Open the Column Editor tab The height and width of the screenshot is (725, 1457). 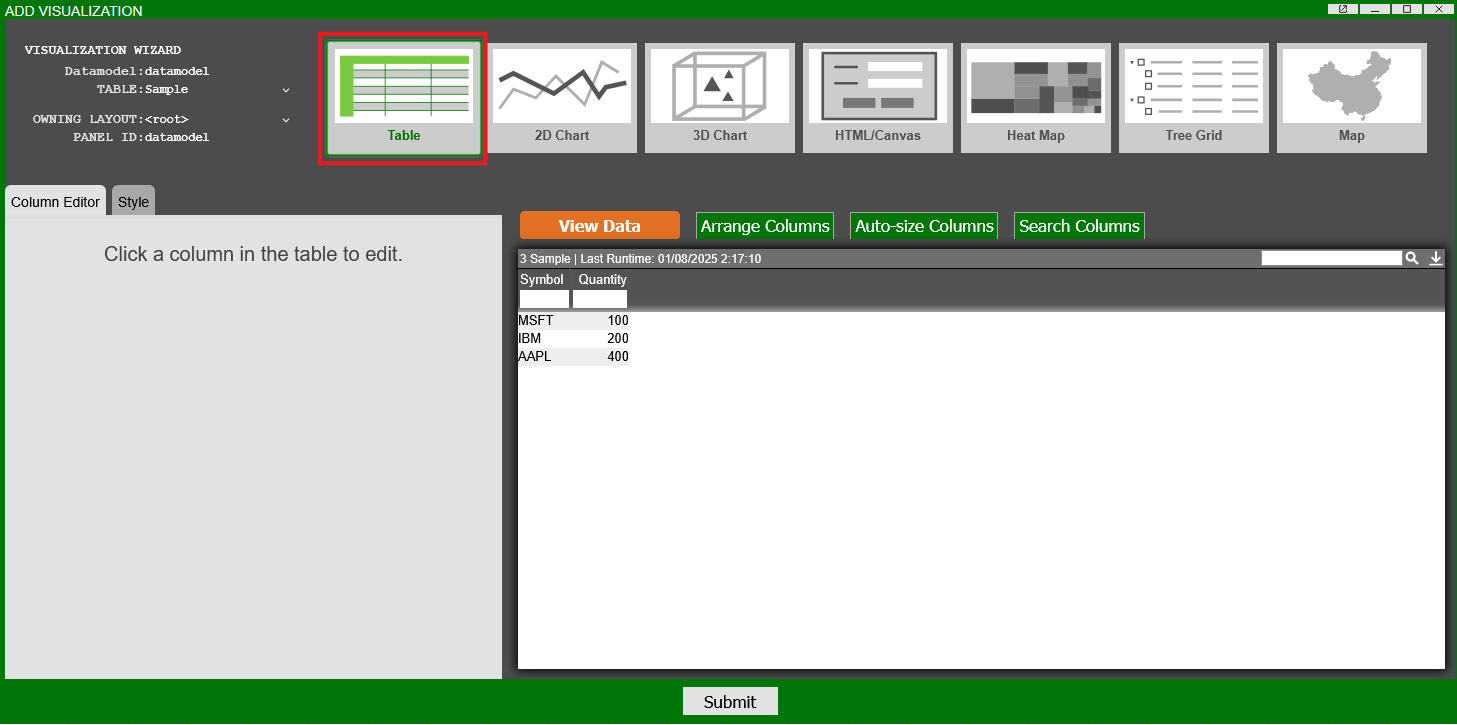(55, 201)
